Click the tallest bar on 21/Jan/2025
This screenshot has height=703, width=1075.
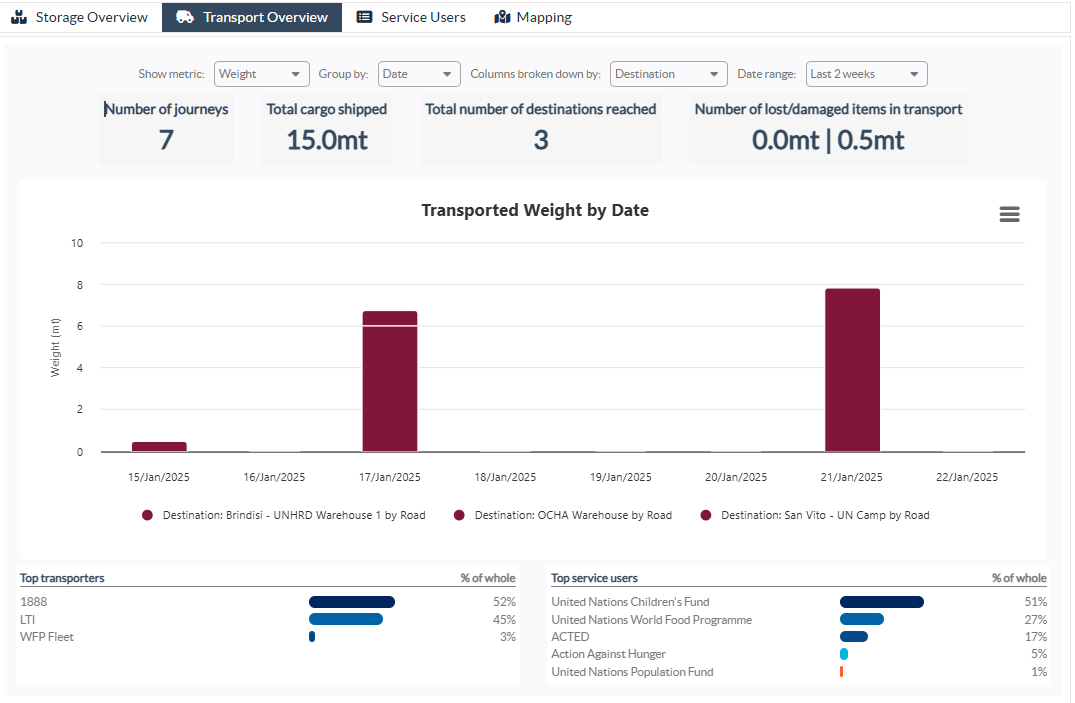tap(851, 368)
